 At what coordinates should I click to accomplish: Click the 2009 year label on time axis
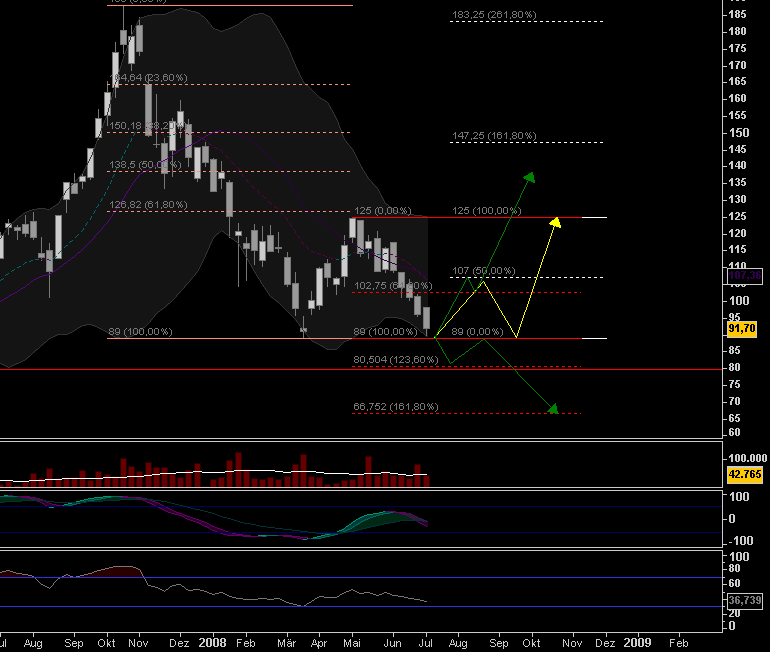click(x=637, y=643)
